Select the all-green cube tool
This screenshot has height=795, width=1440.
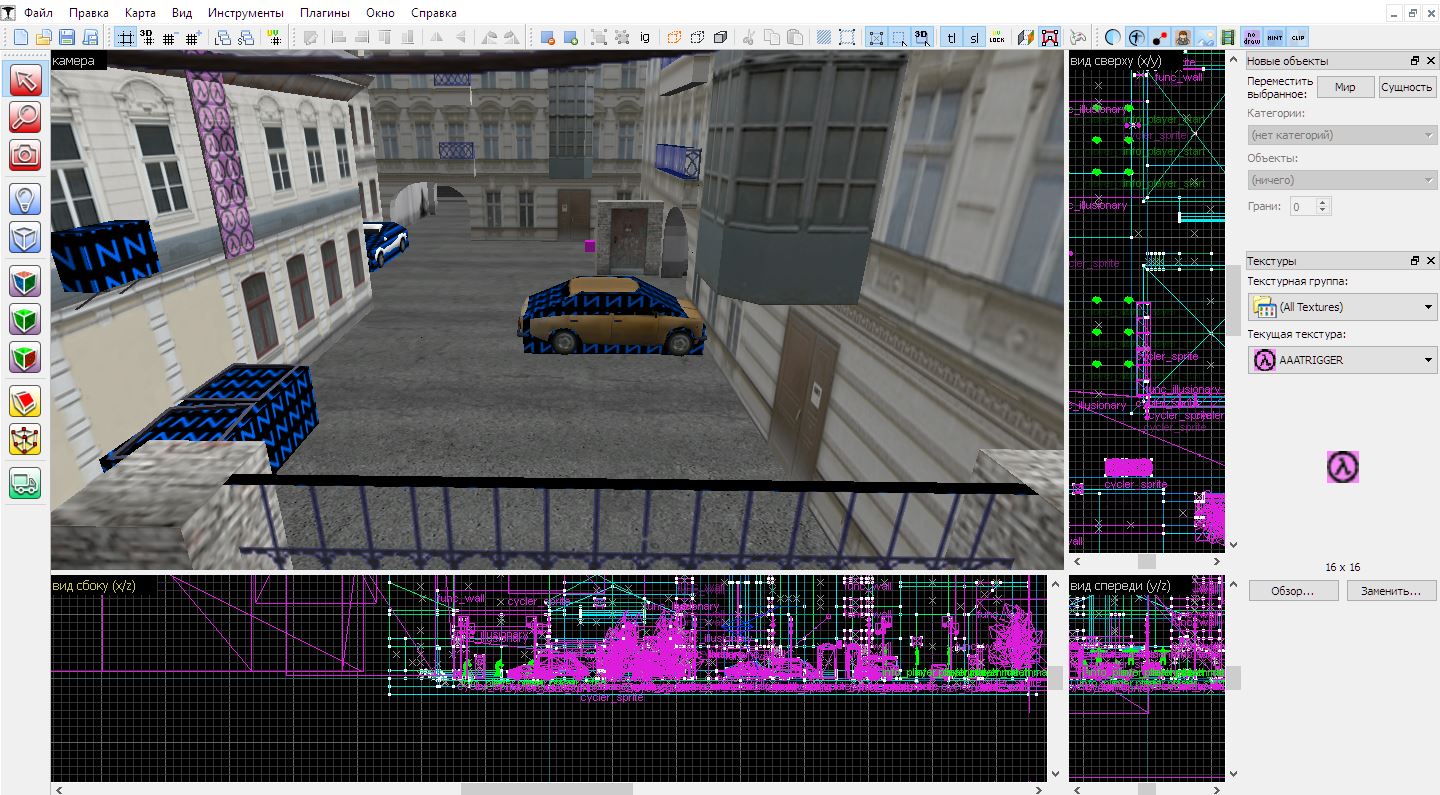coord(25,319)
